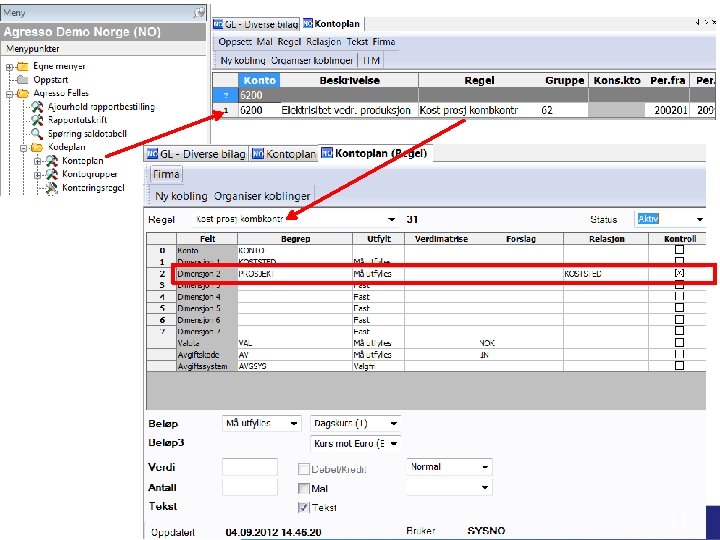Uncheck the Tekst checkbox
The image size is (720, 540).
304,507
